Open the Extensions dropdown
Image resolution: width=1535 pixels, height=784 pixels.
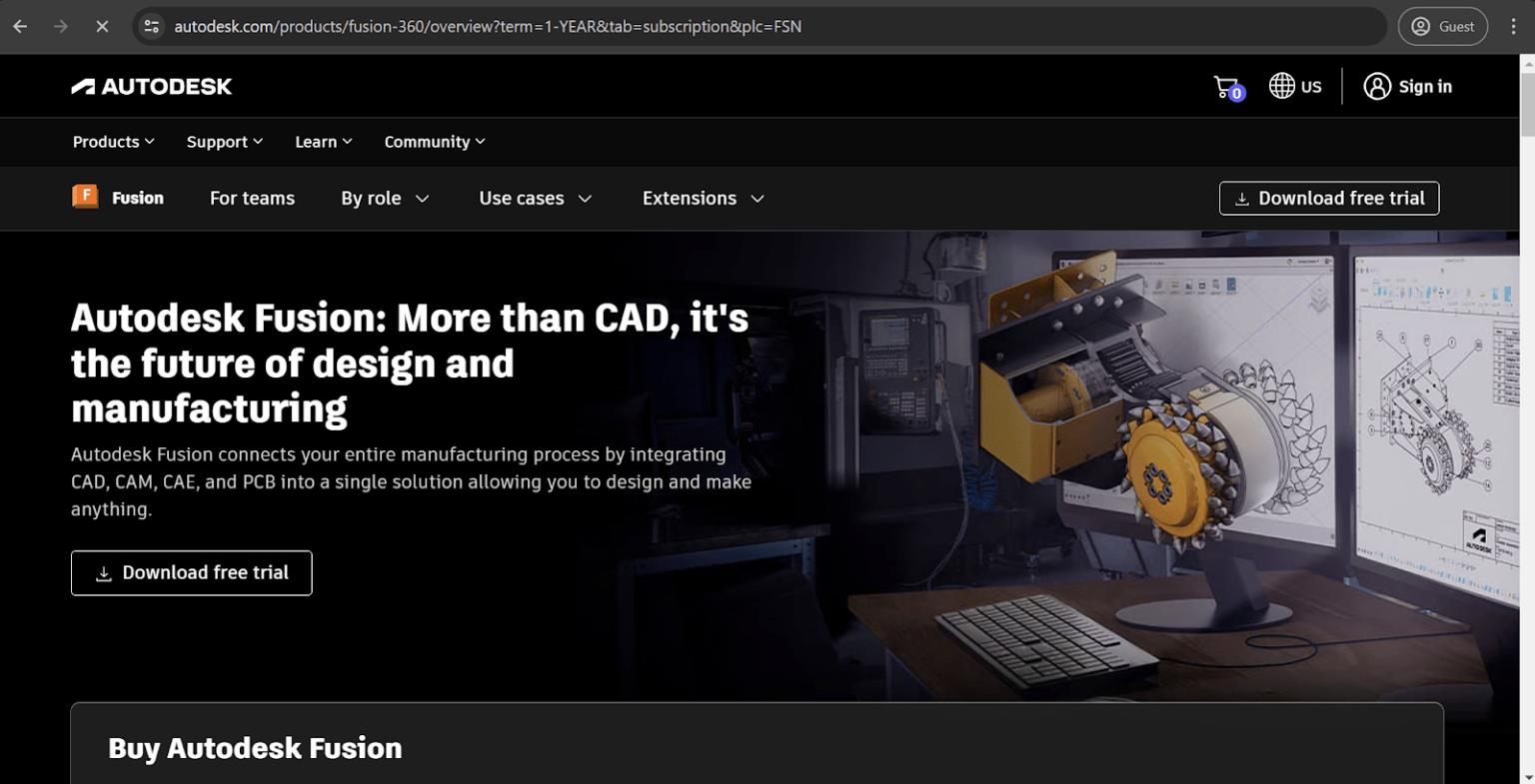pyautogui.click(x=703, y=198)
